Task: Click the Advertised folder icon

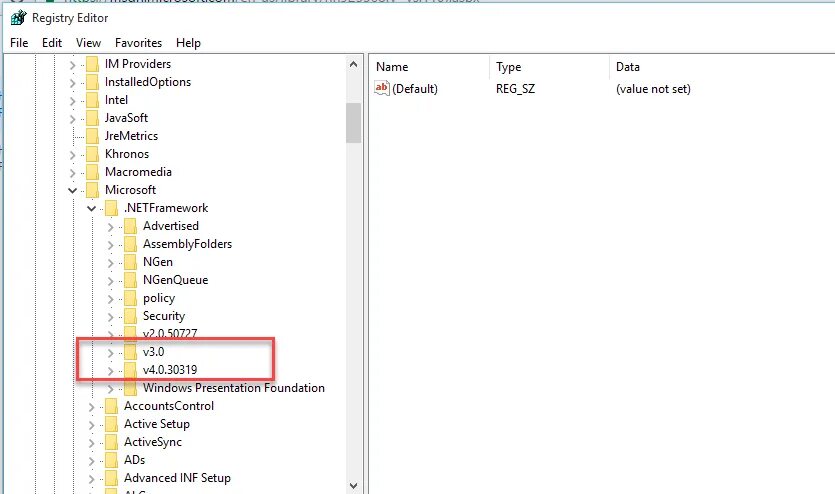Action: coord(131,226)
